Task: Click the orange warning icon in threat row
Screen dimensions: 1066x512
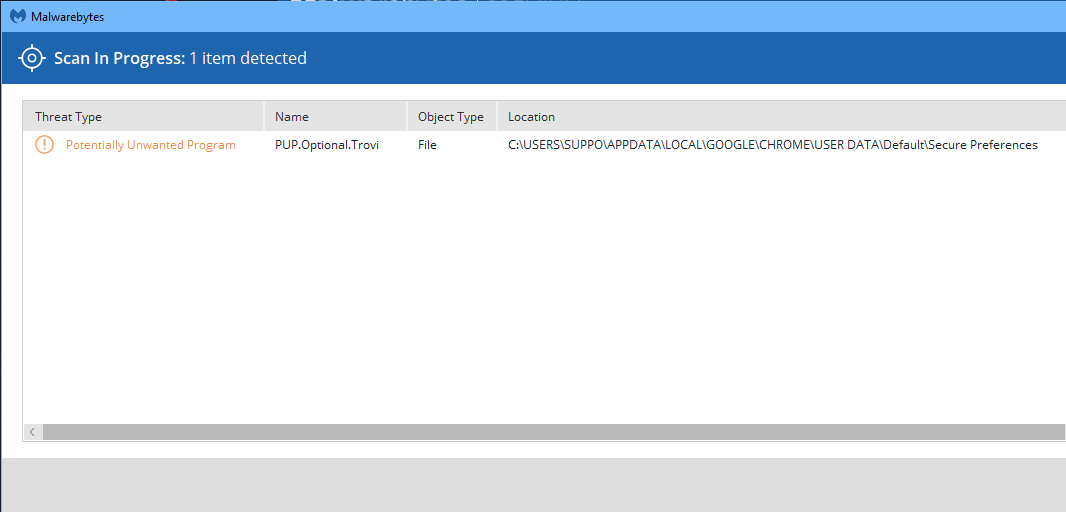Action: 44,145
